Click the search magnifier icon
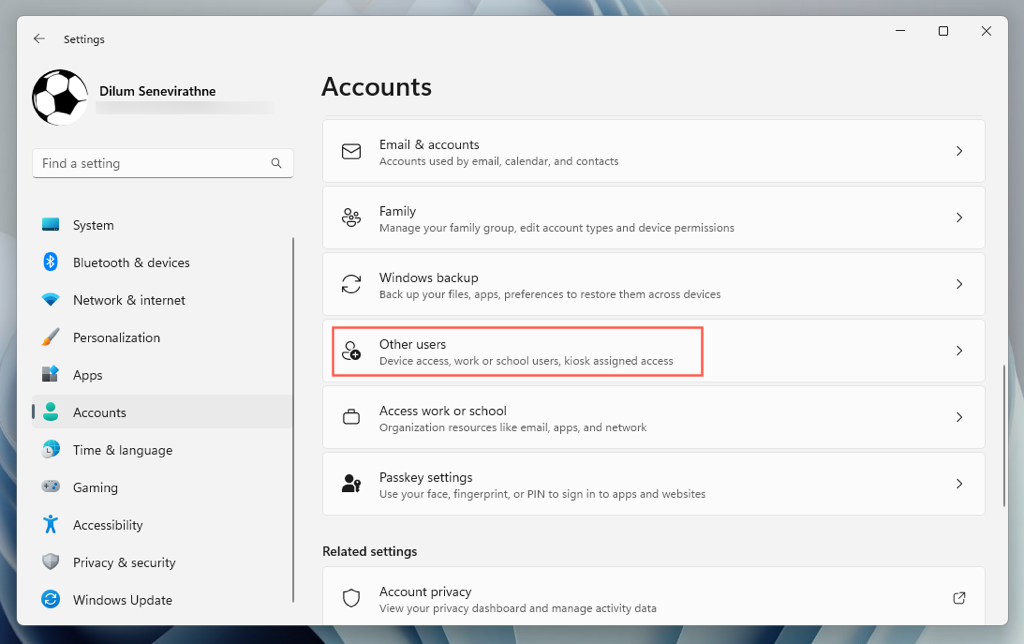The height and width of the screenshot is (644, 1024). point(276,163)
